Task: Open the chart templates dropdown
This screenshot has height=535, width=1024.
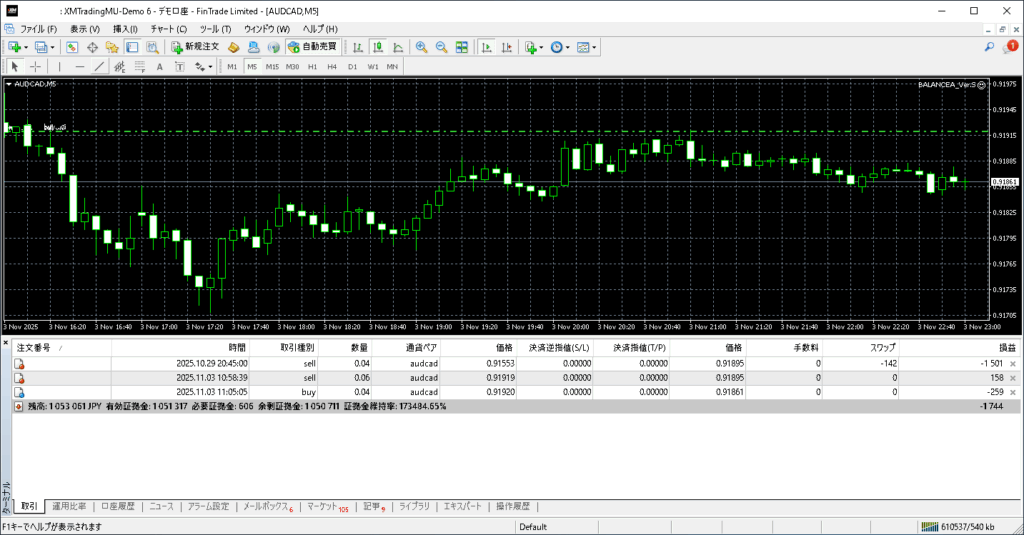Action: (x=587, y=47)
